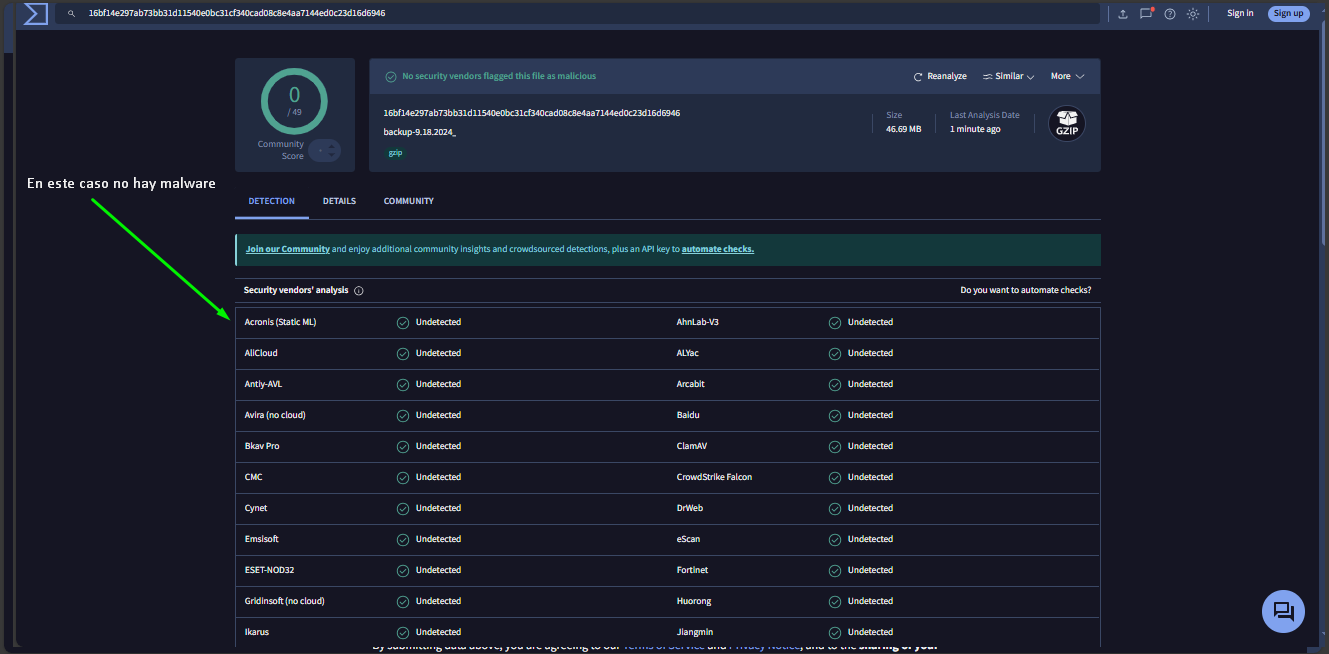Click the GZIP file type icon
This screenshot has height=654, width=1329.
coord(1066,124)
